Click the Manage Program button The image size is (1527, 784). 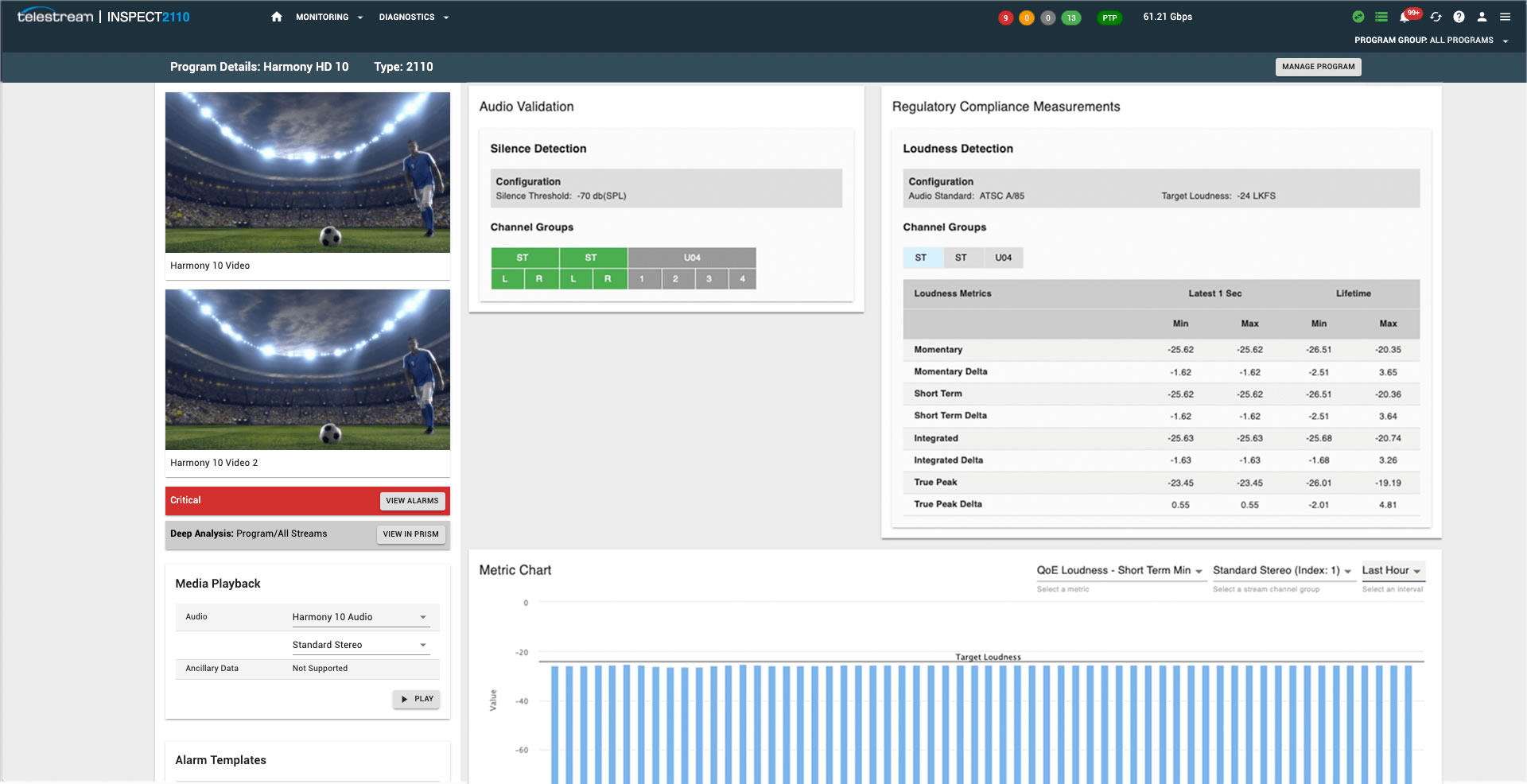pyautogui.click(x=1318, y=67)
